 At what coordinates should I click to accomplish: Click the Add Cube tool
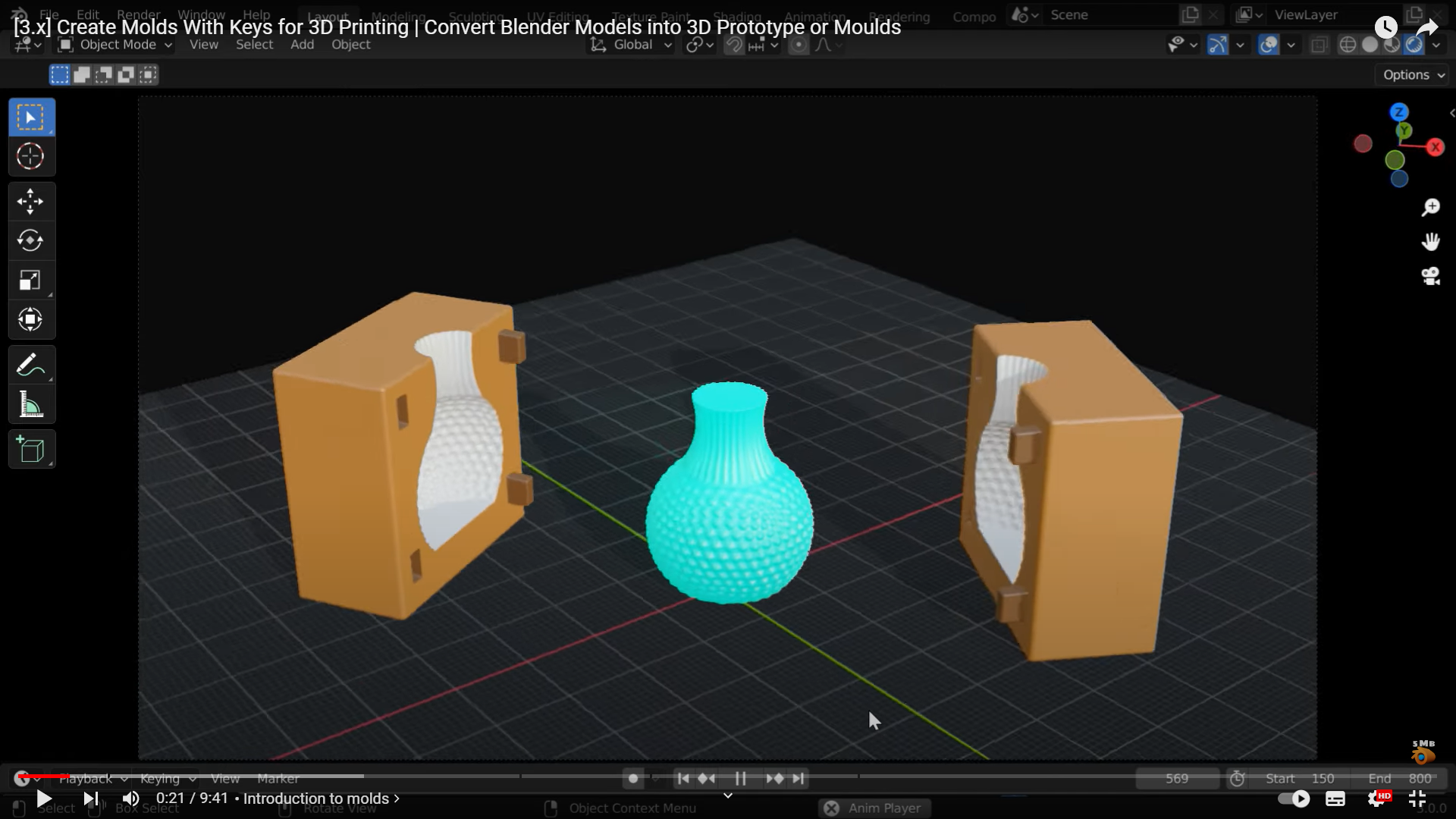(x=30, y=450)
